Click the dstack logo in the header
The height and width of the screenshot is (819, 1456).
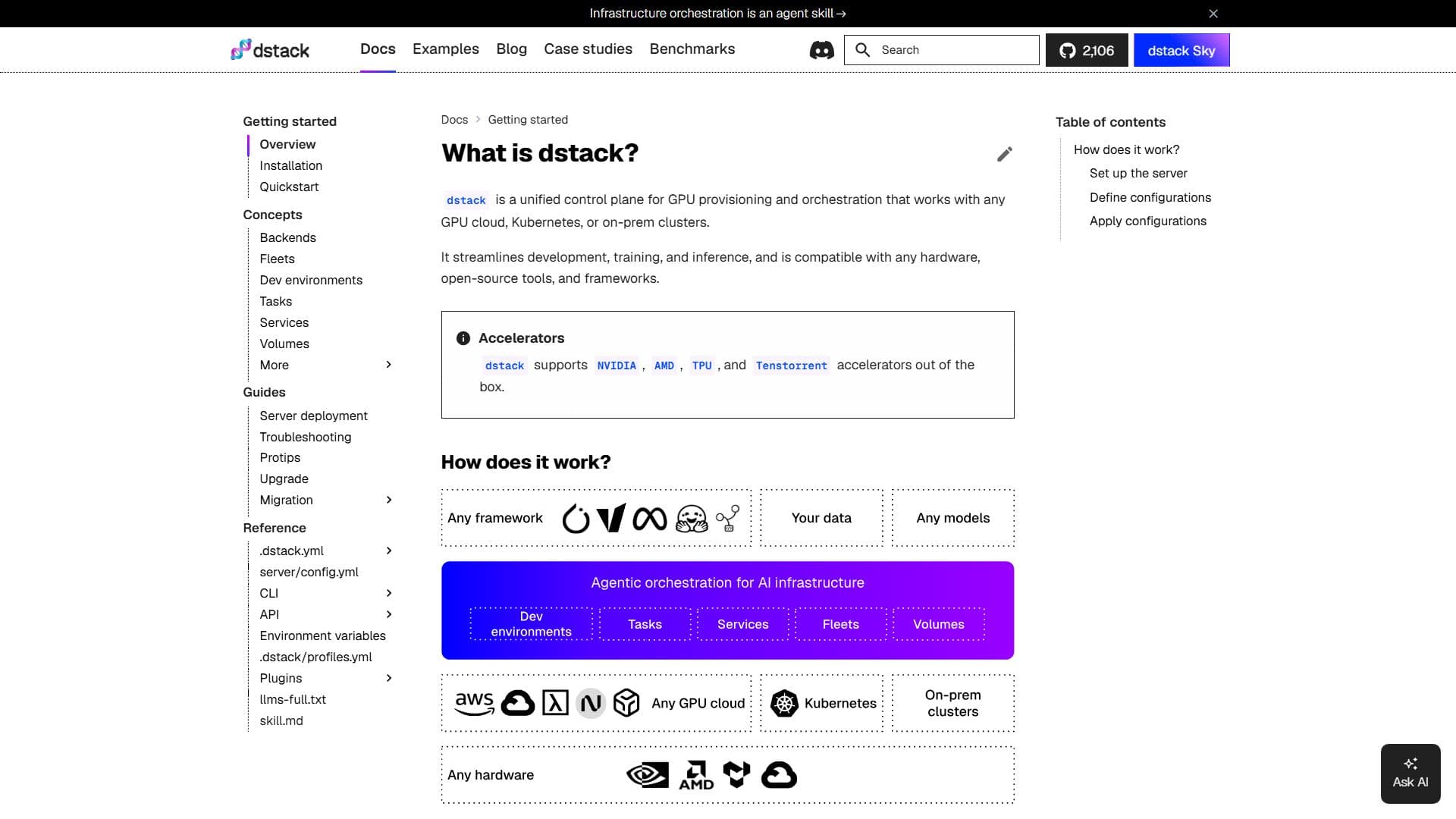(x=270, y=50)
